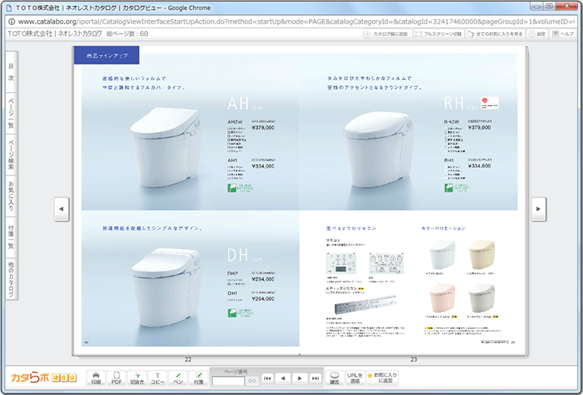Image resolution: width=583 pixels, height=395 pixels.
Task: Click the RH type ¥334,000 price
Action: pos(479,166)
